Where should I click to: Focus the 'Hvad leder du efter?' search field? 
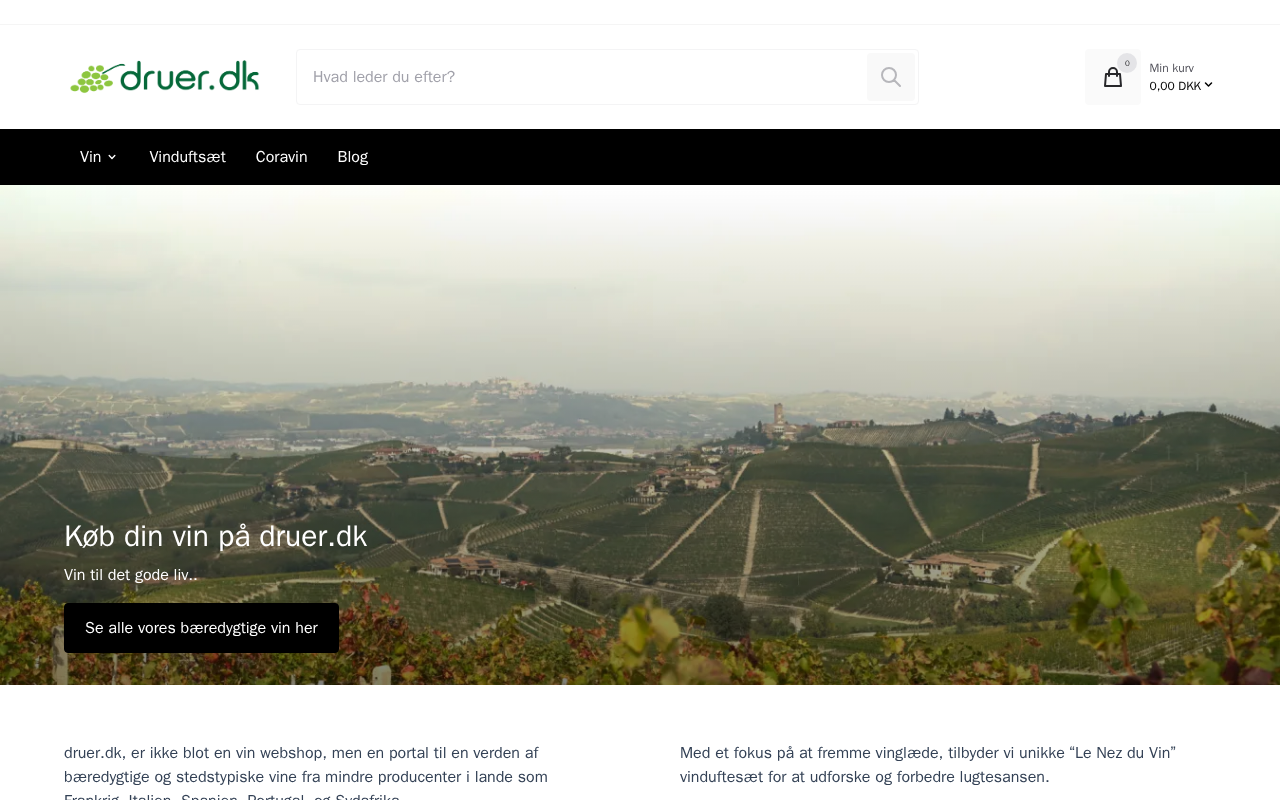(582, 77)
